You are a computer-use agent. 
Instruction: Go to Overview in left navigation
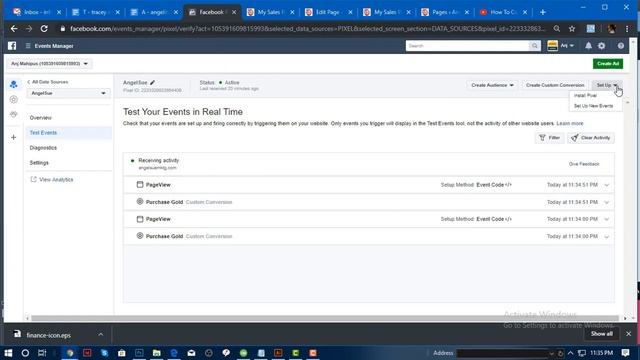pyautogui.click(x=41, y=118)
